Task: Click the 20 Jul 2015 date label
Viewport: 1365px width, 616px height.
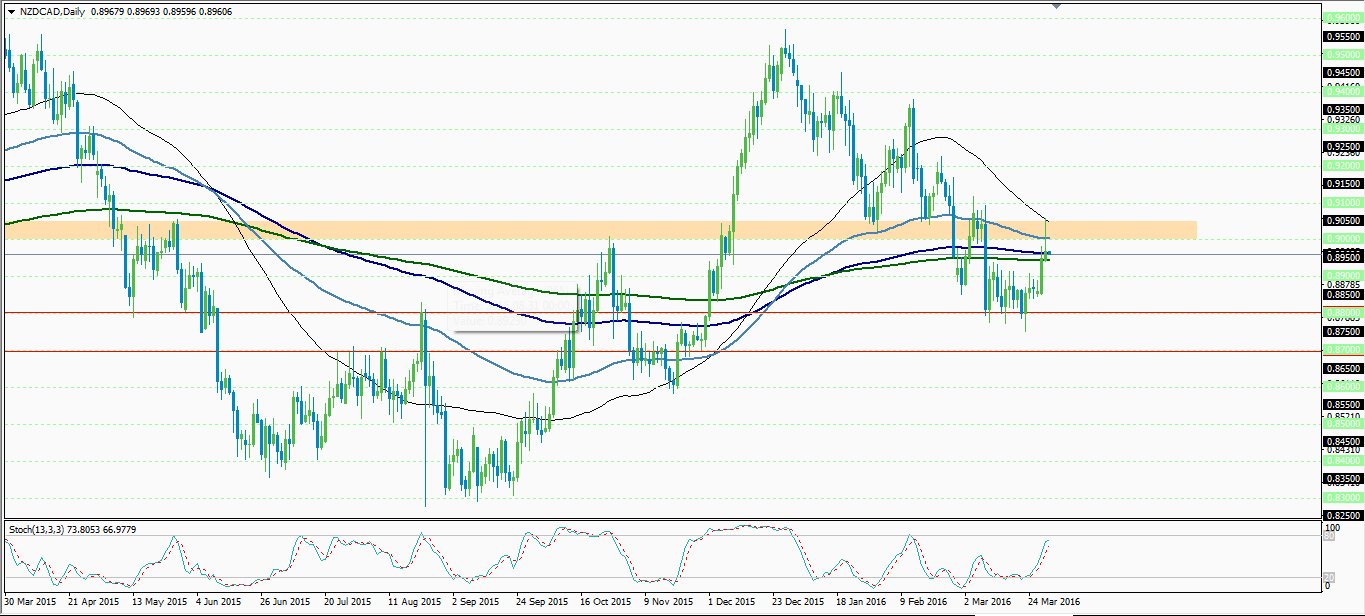Action: 349,603
